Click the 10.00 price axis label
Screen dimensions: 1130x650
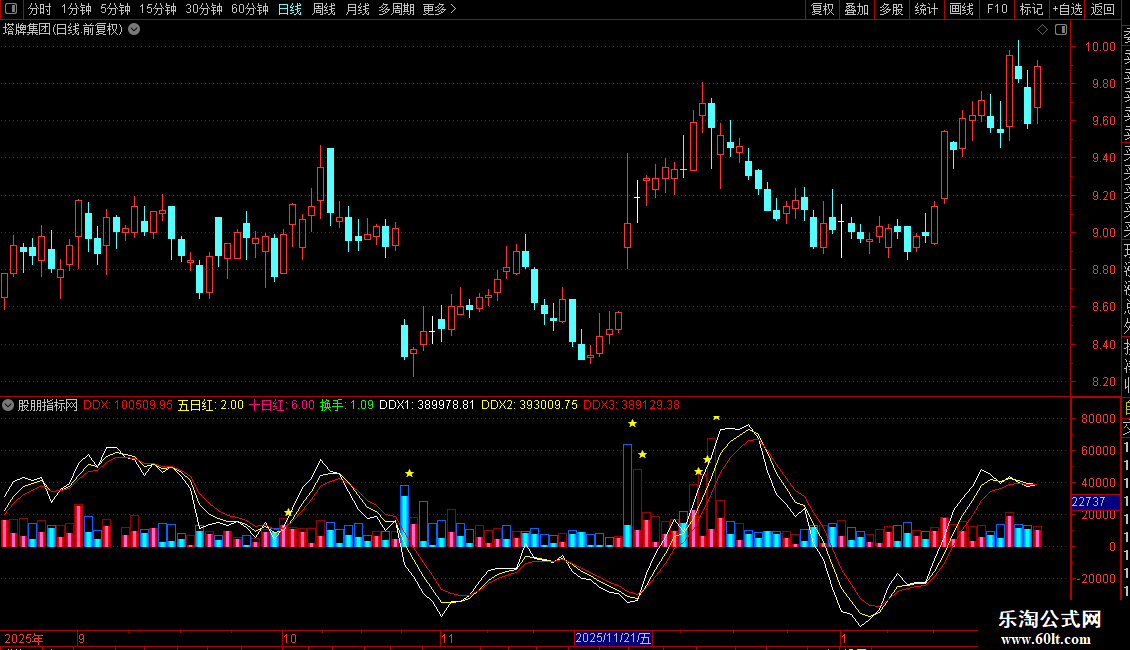pos(1100,47)
